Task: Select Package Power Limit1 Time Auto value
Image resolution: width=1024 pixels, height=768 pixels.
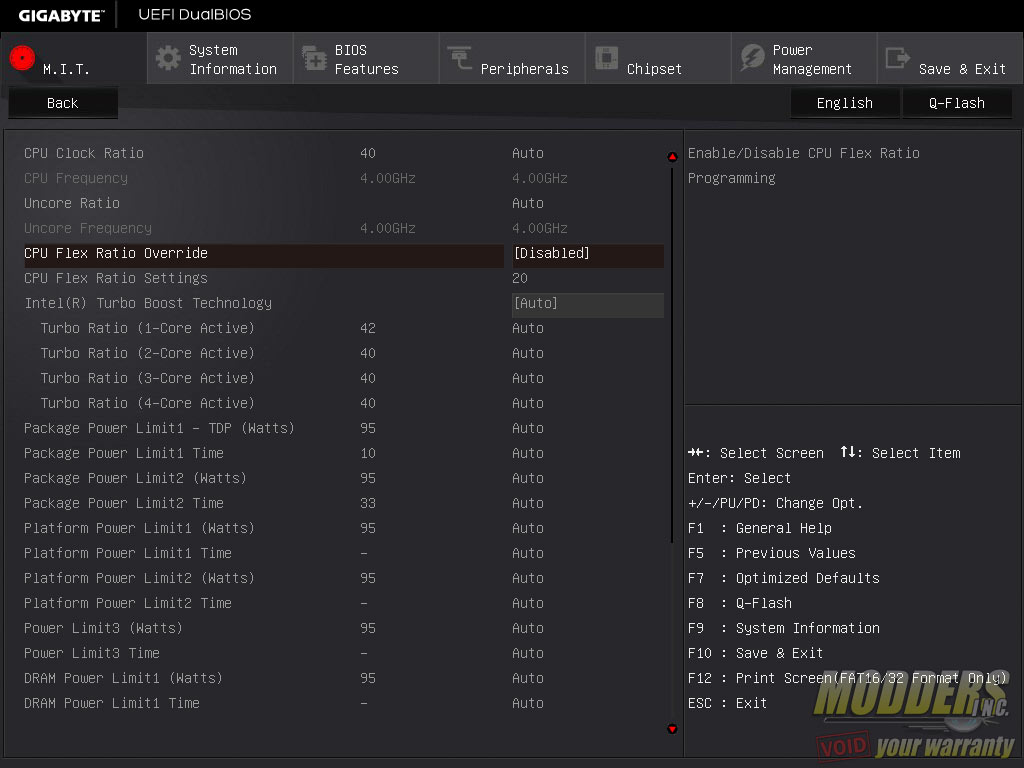Action: pyautogui.click(x=528, y=453)
